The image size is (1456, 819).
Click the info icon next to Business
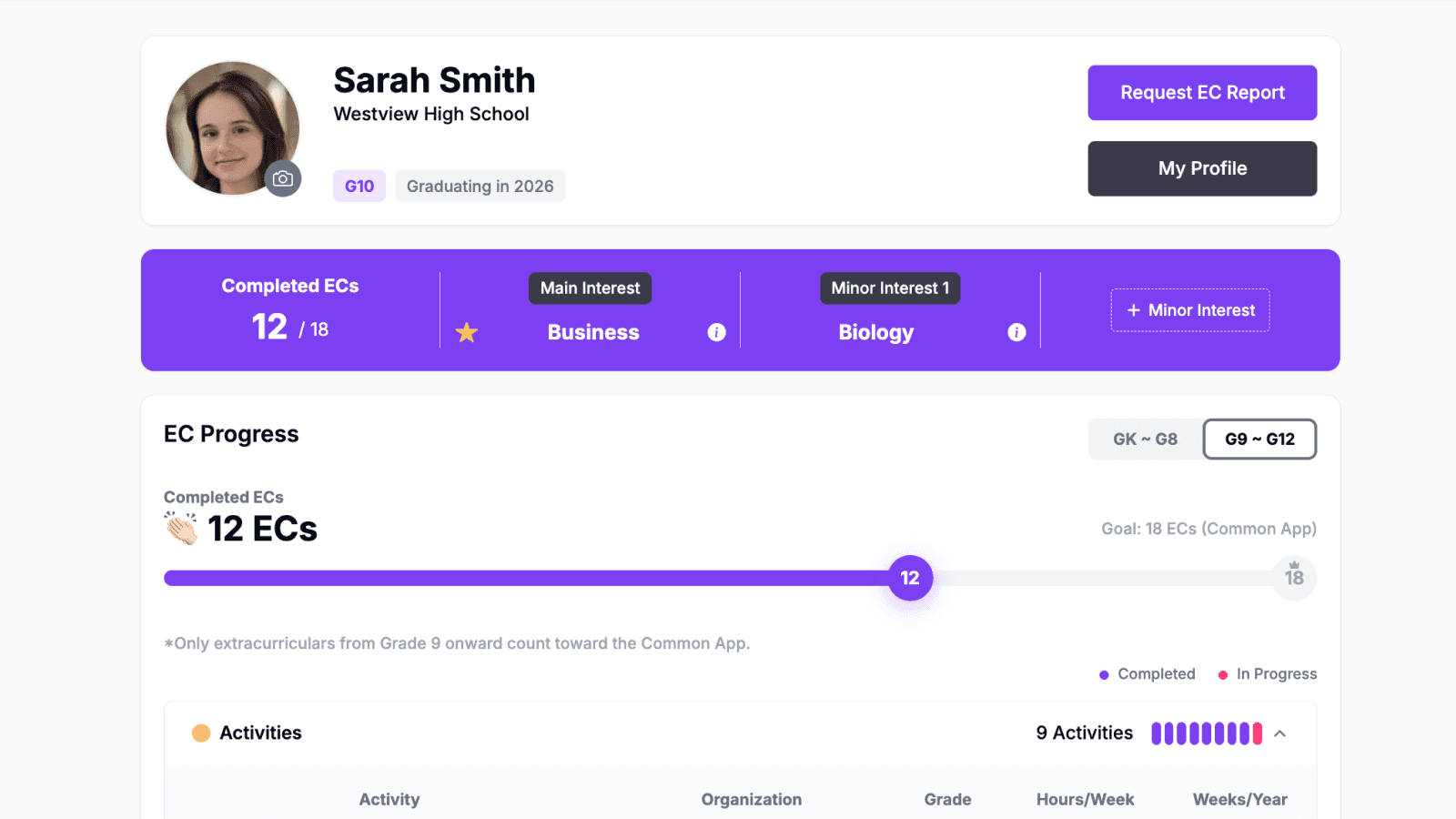716,332
